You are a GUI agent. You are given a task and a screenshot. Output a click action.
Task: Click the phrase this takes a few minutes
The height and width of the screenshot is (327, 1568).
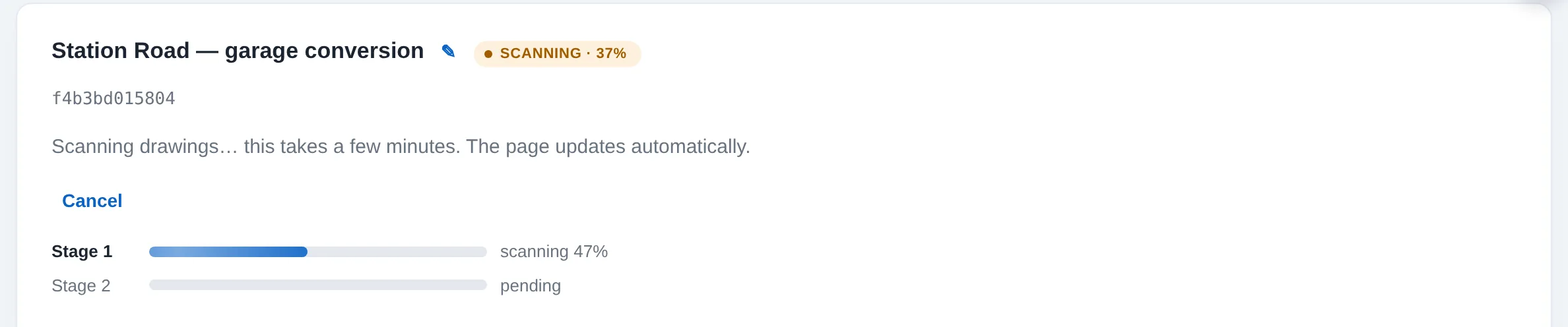tap(352, 146)
